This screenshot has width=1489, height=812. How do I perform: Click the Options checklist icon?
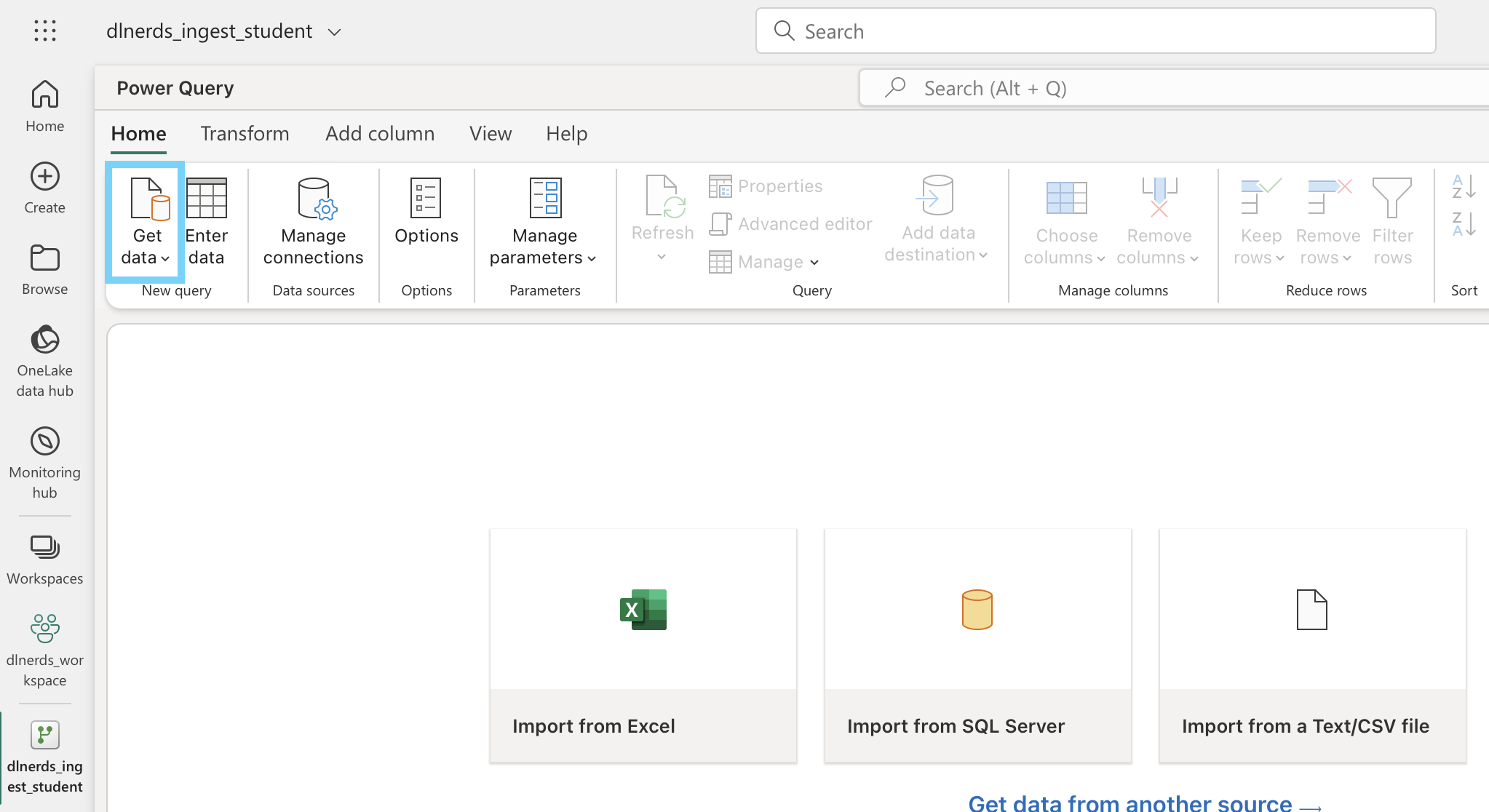click(426, 198)
